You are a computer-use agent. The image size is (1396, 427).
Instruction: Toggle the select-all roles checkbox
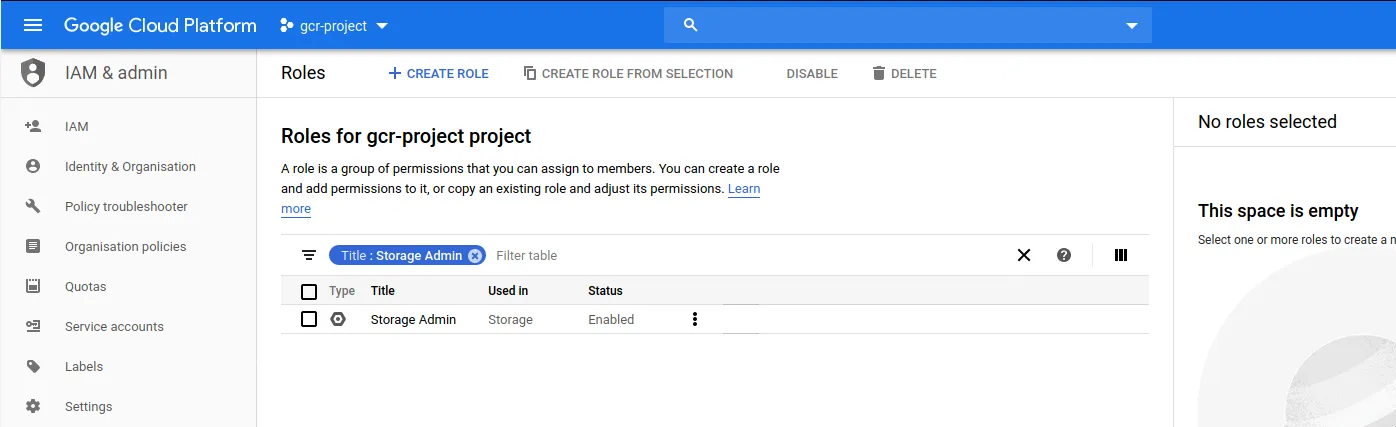coord(309,291)
